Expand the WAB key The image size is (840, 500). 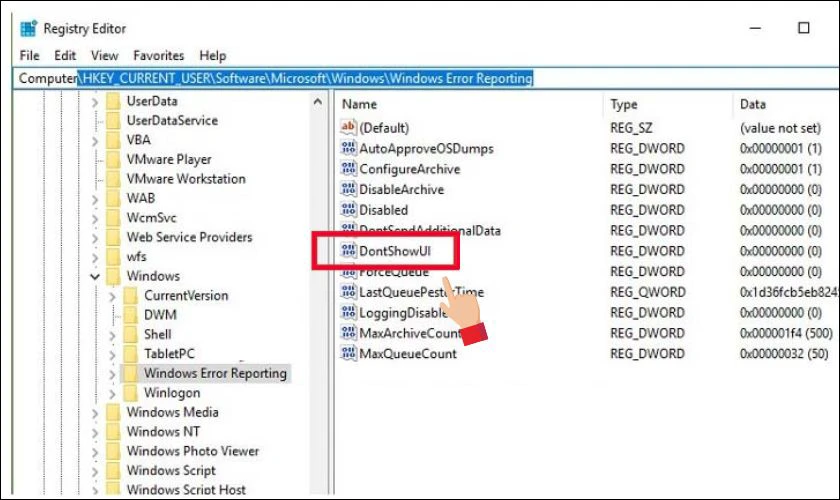click(95, 199)
